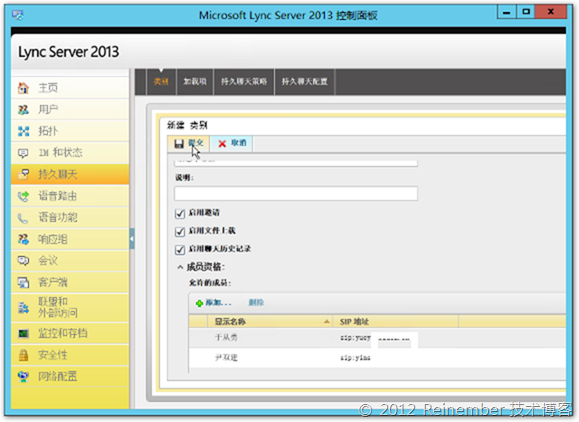Click the 联盟和外部访问 federation icon

click(23, 307)
